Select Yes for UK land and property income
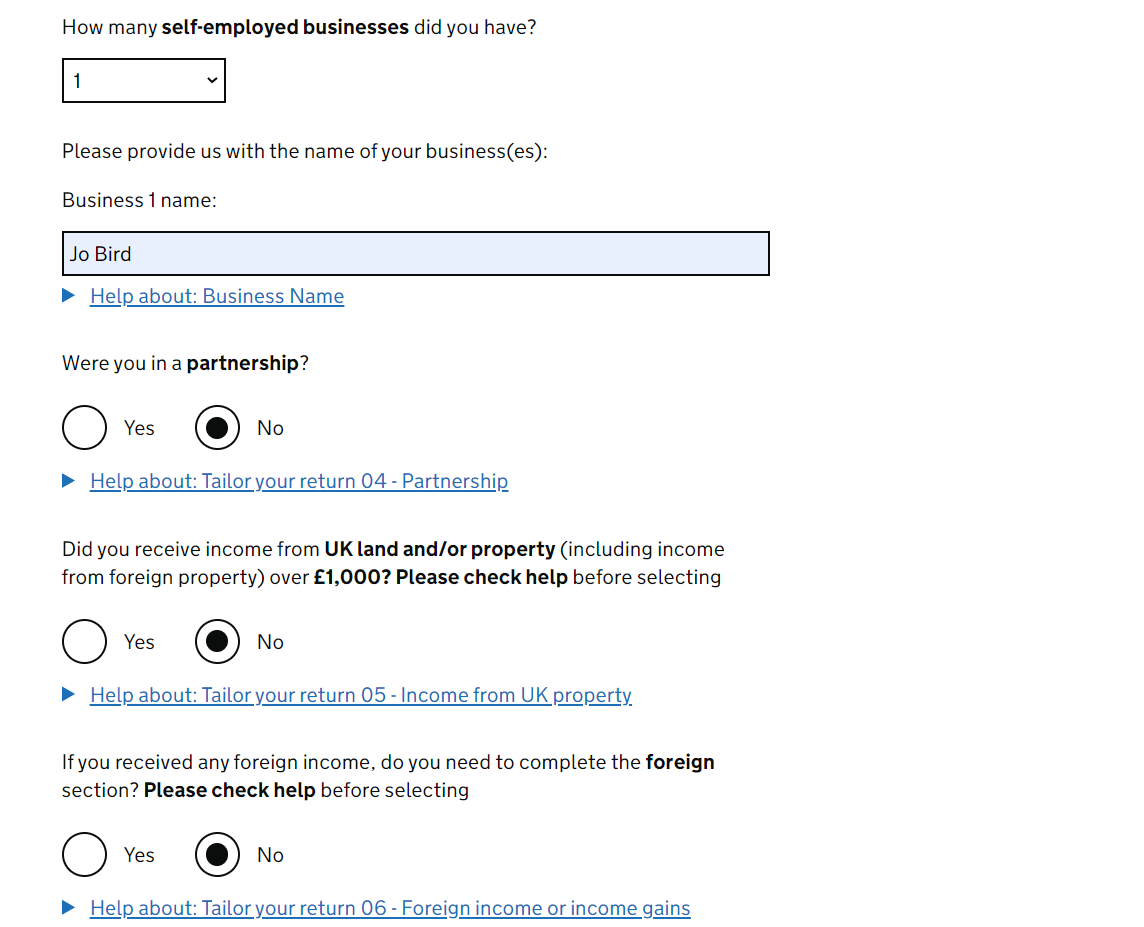The image size is (1144, 927). 85,641
